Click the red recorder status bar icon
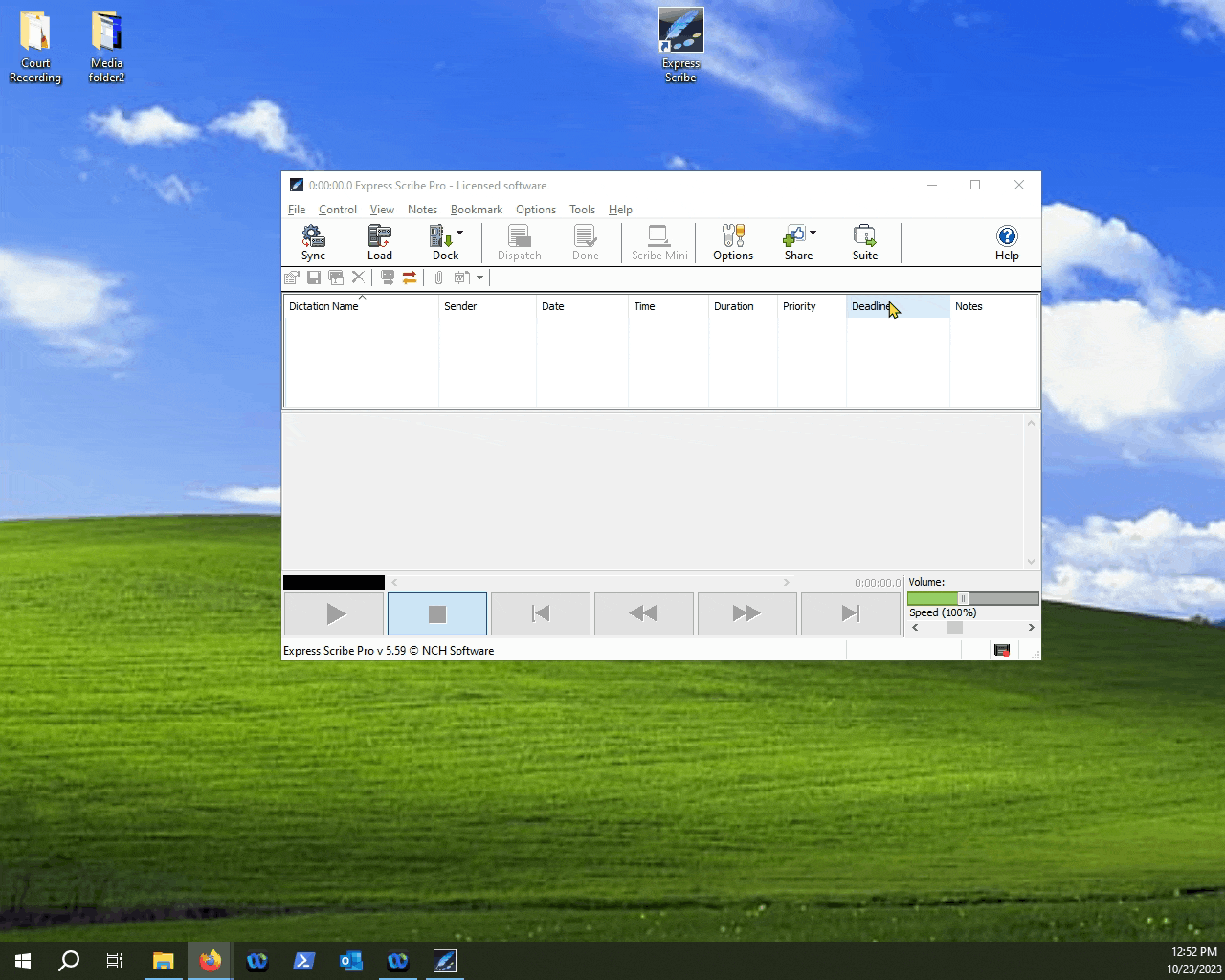 [x=1002, y=651]
